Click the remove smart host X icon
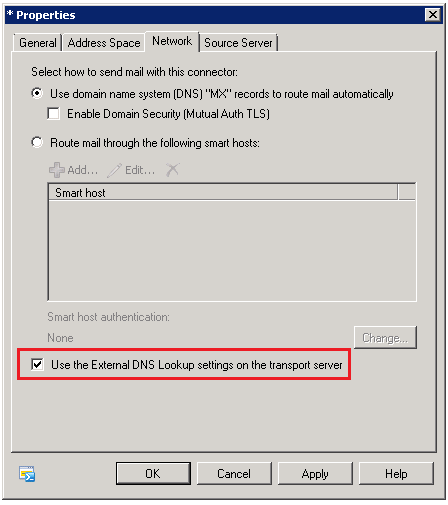 click(173, 170)
